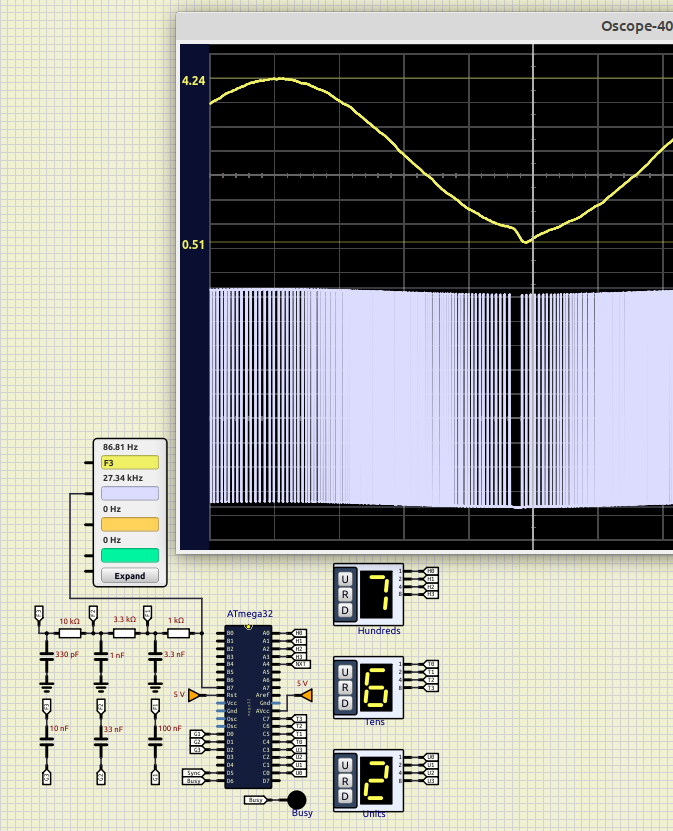Select the 5 V rail at Rst pin

[x=195, y=694]
